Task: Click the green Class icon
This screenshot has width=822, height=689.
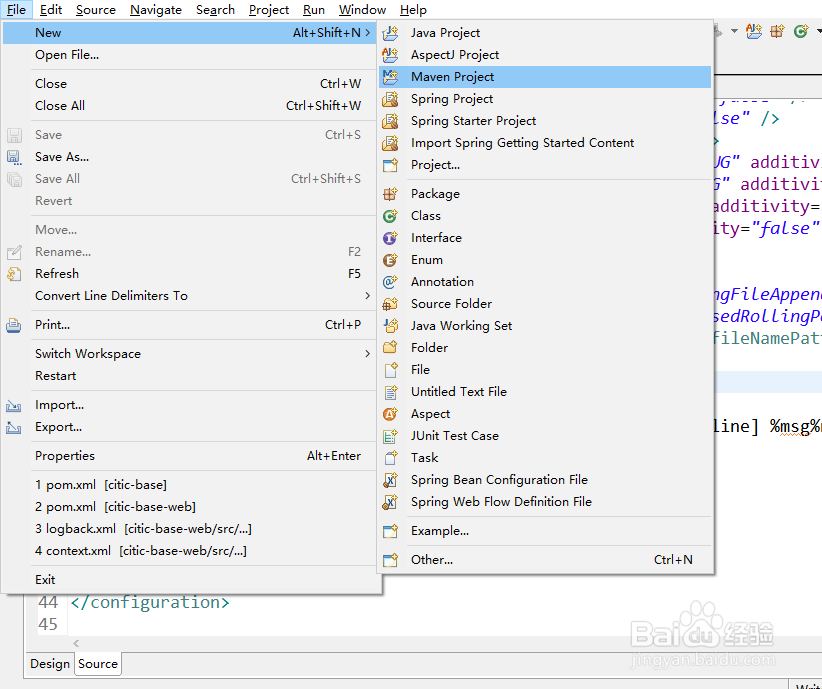Action: 390,216
